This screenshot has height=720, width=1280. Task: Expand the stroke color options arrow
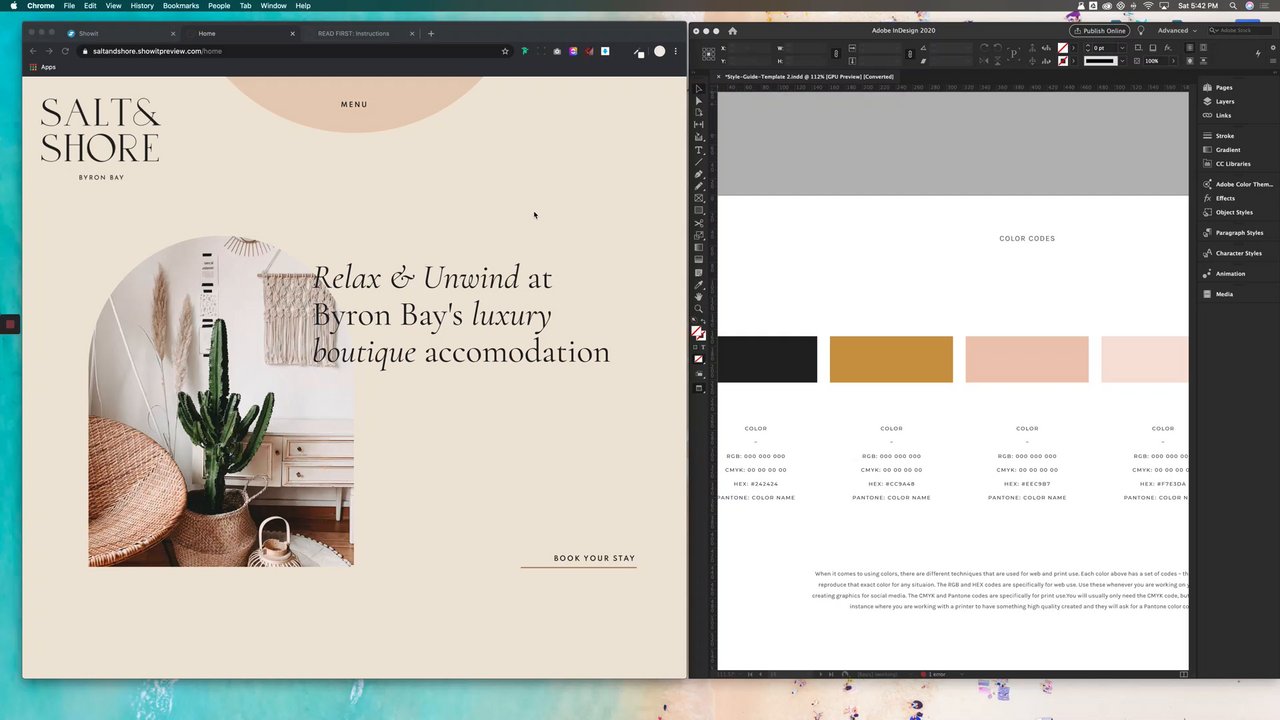(1073, 61)
